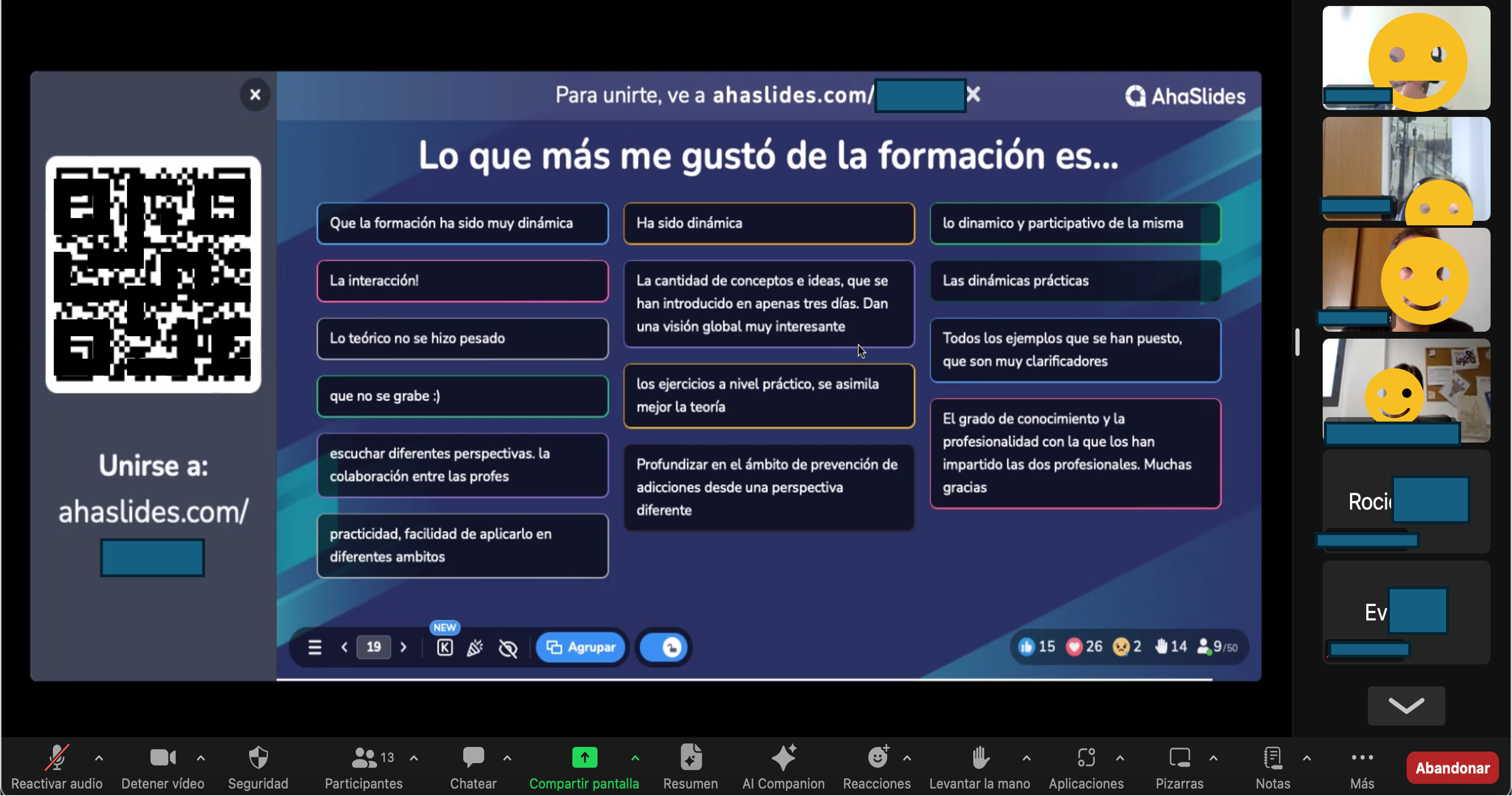Image resolution: width=1512 pixels, height=796 pixels.
Task: Expand audio options arrow beside Reactivar audio
Action: [x=99, y=758]
